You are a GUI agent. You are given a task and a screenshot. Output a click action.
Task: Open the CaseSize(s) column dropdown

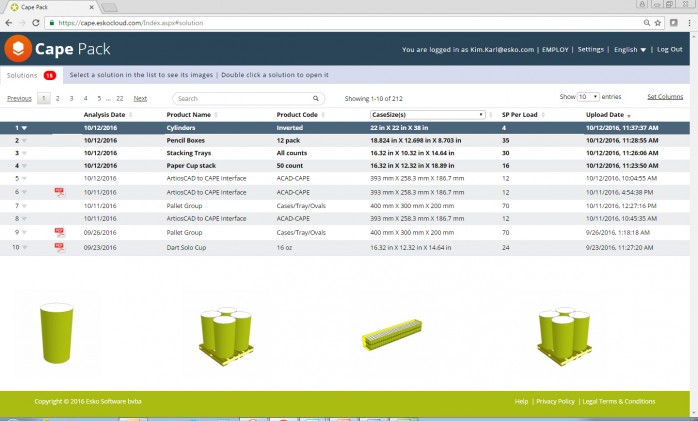[481, 115]
